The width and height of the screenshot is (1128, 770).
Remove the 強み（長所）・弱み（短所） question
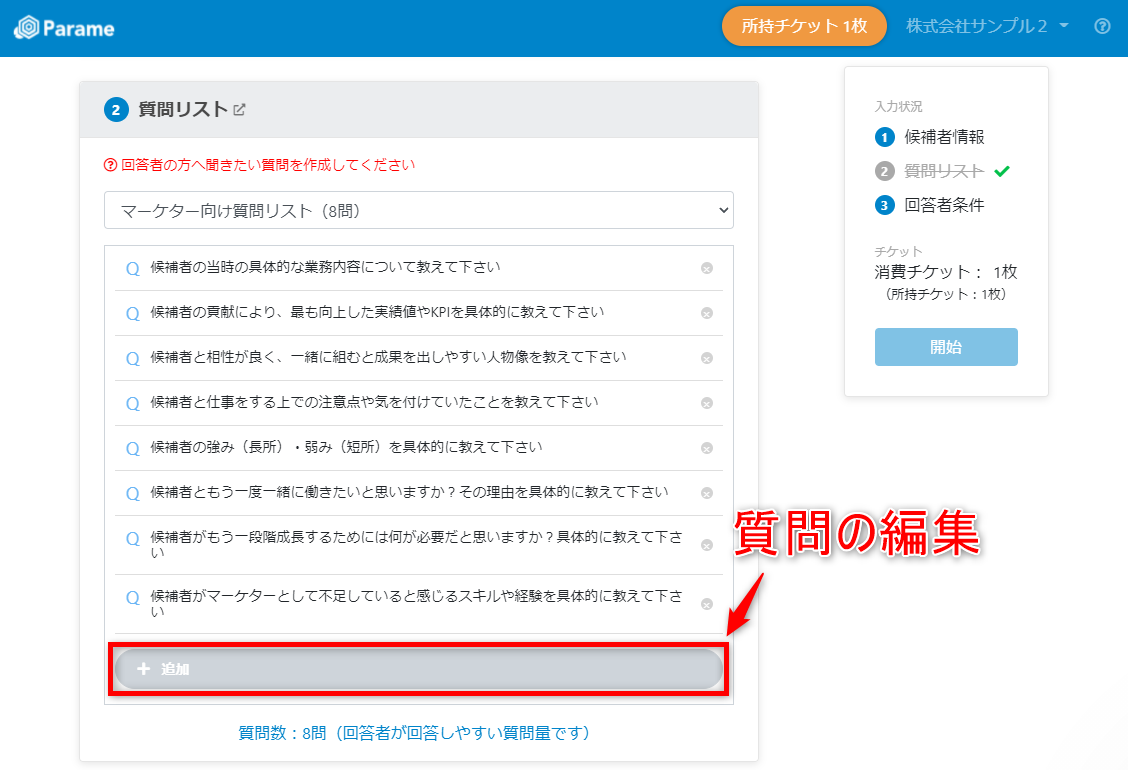[706, 448]
